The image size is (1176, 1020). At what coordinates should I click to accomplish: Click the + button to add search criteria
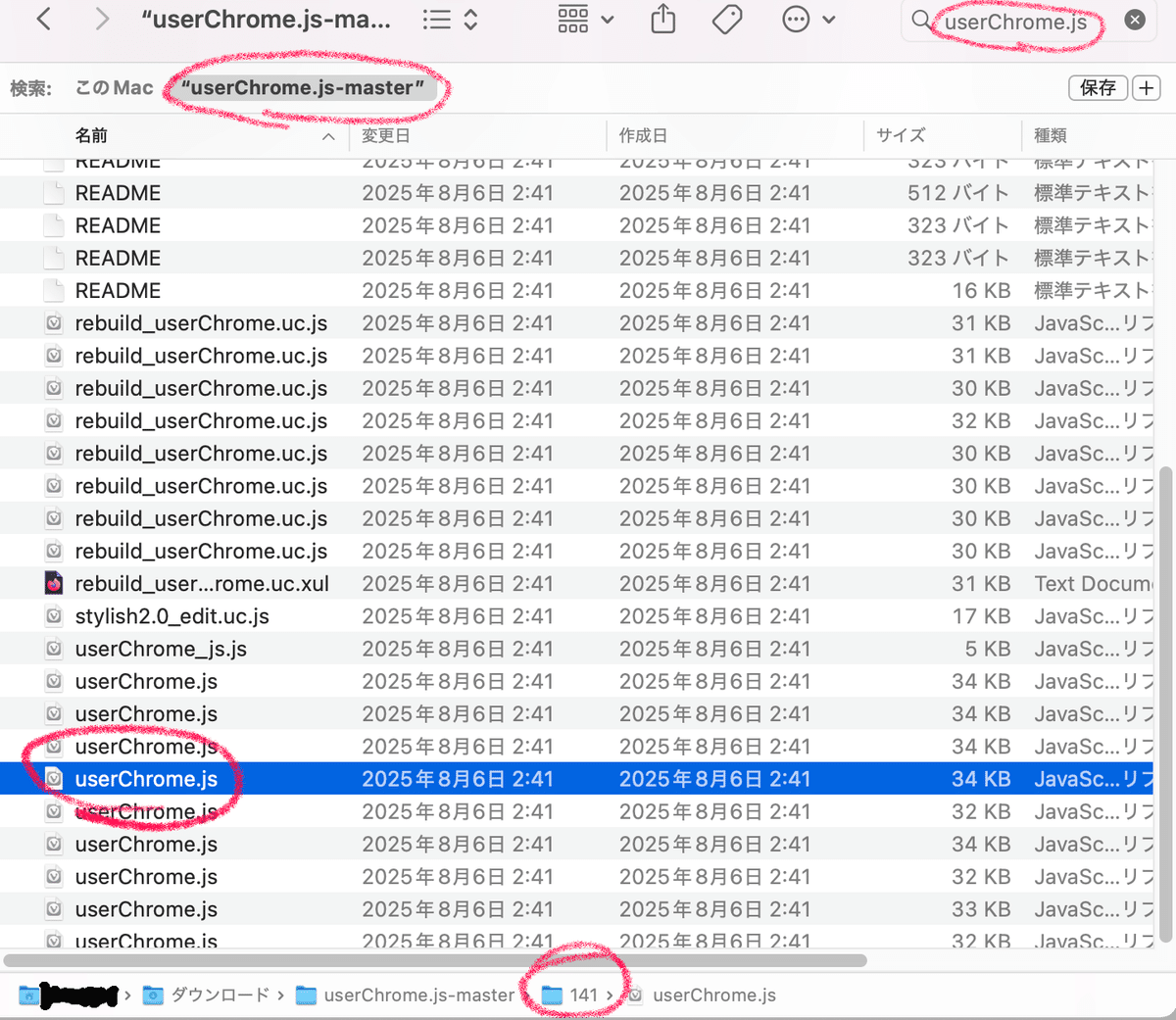tap(1146, 87)
